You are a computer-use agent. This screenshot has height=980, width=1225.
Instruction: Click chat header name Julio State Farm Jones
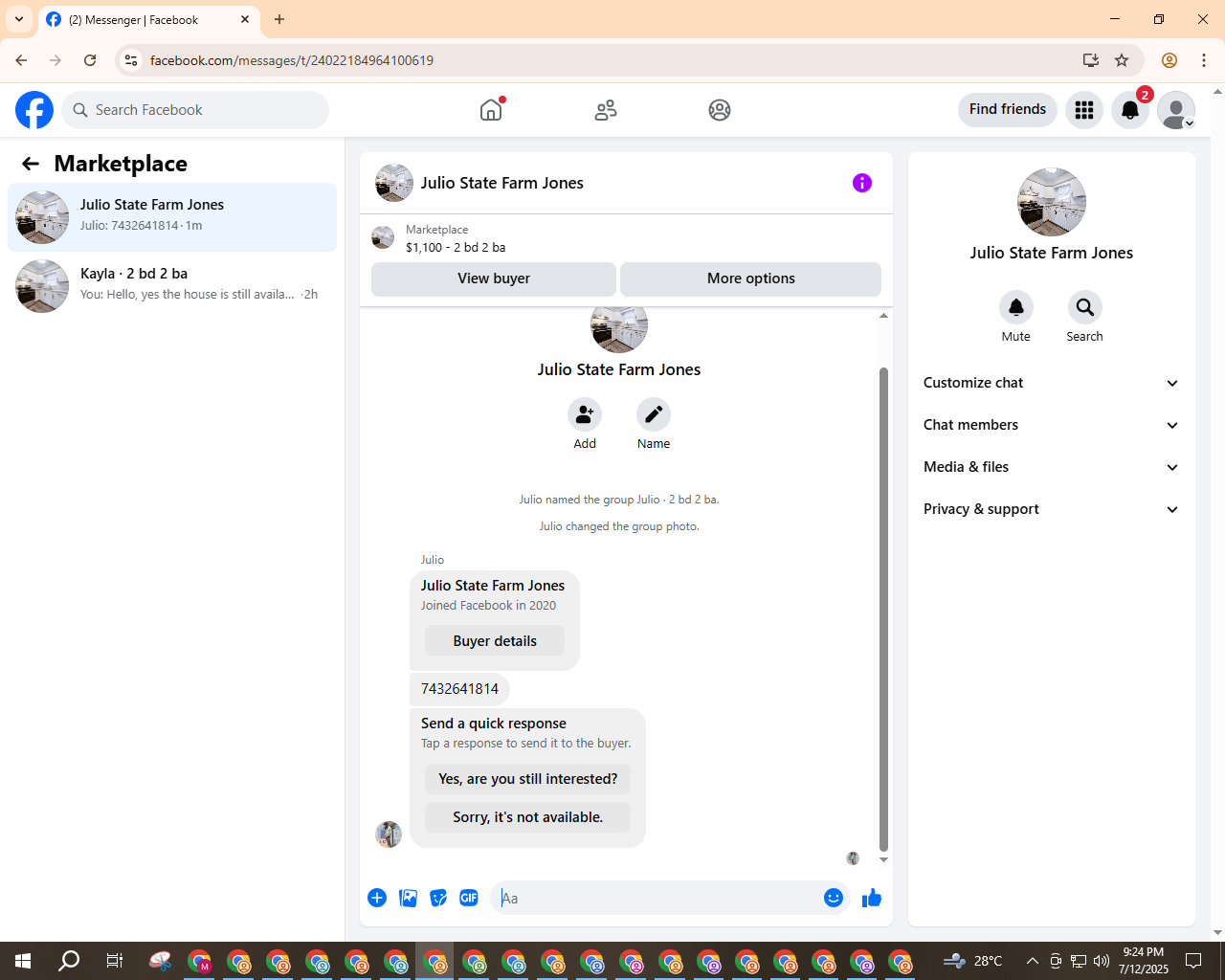tap(502, 183)
